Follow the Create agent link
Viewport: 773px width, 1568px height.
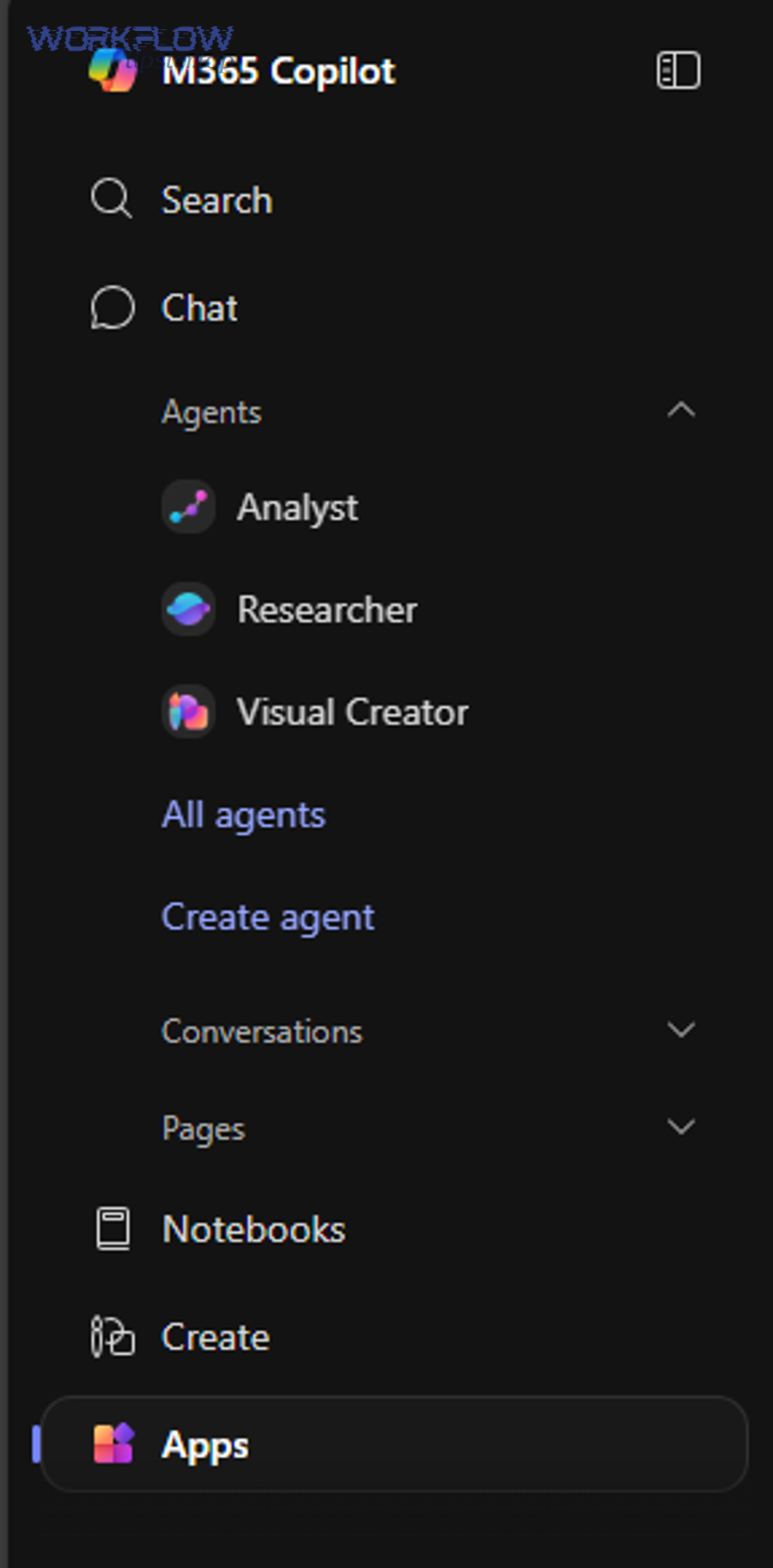pos(268,918)
